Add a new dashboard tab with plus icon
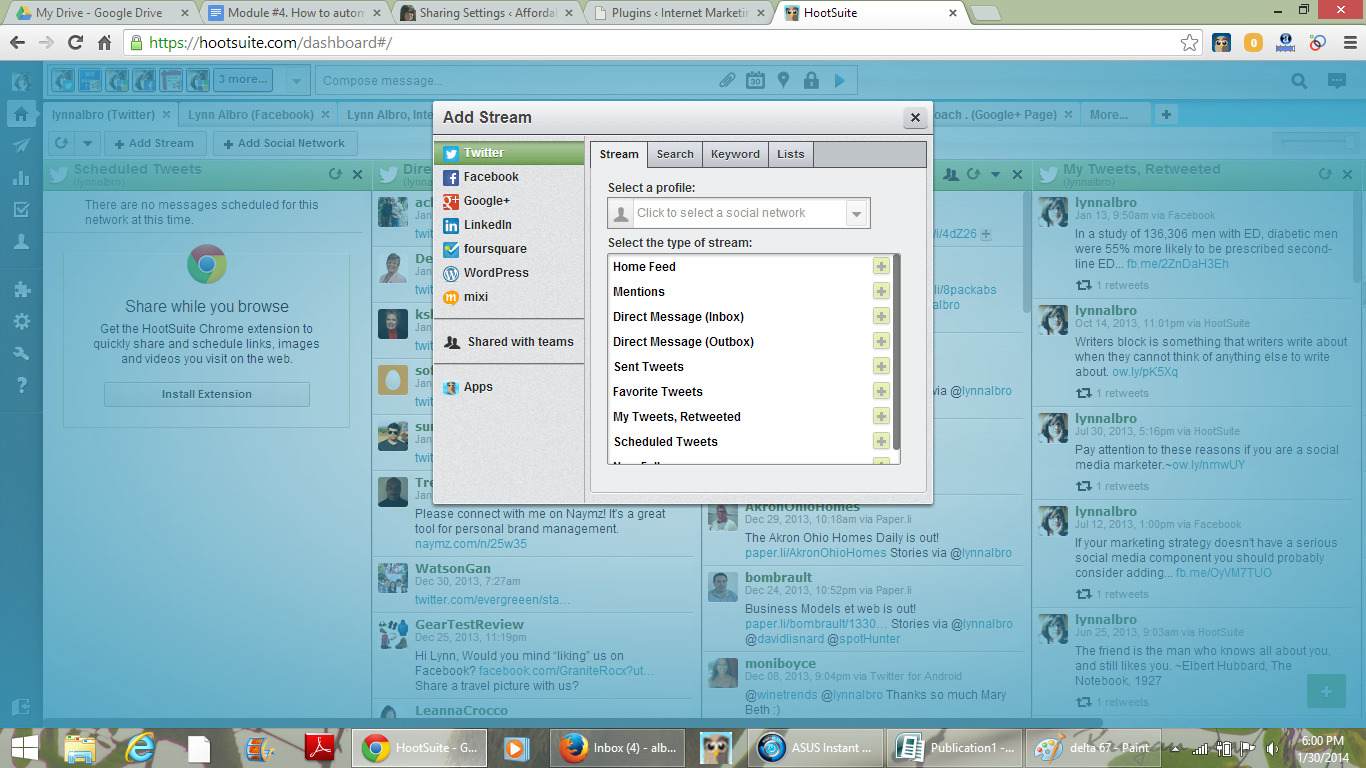 point(1166,114)
